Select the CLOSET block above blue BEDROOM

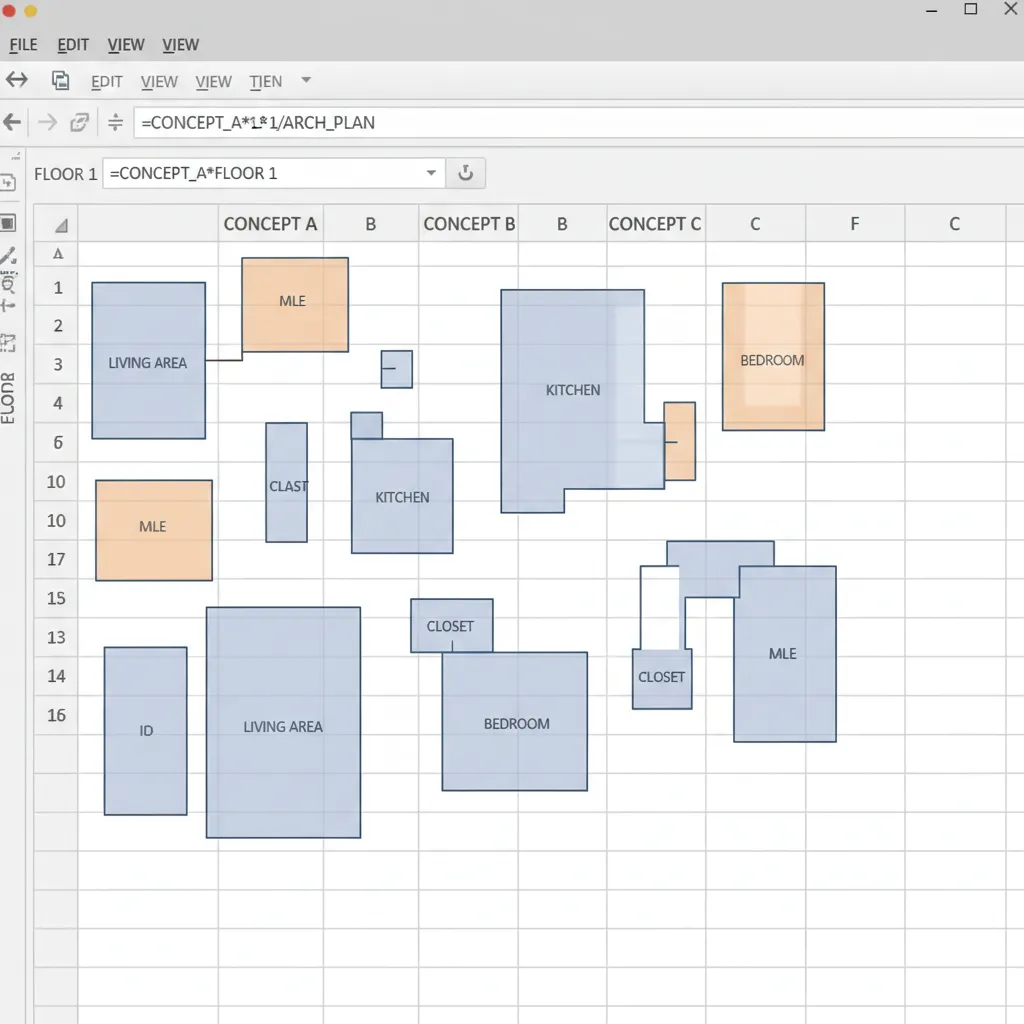pos(451,626)
